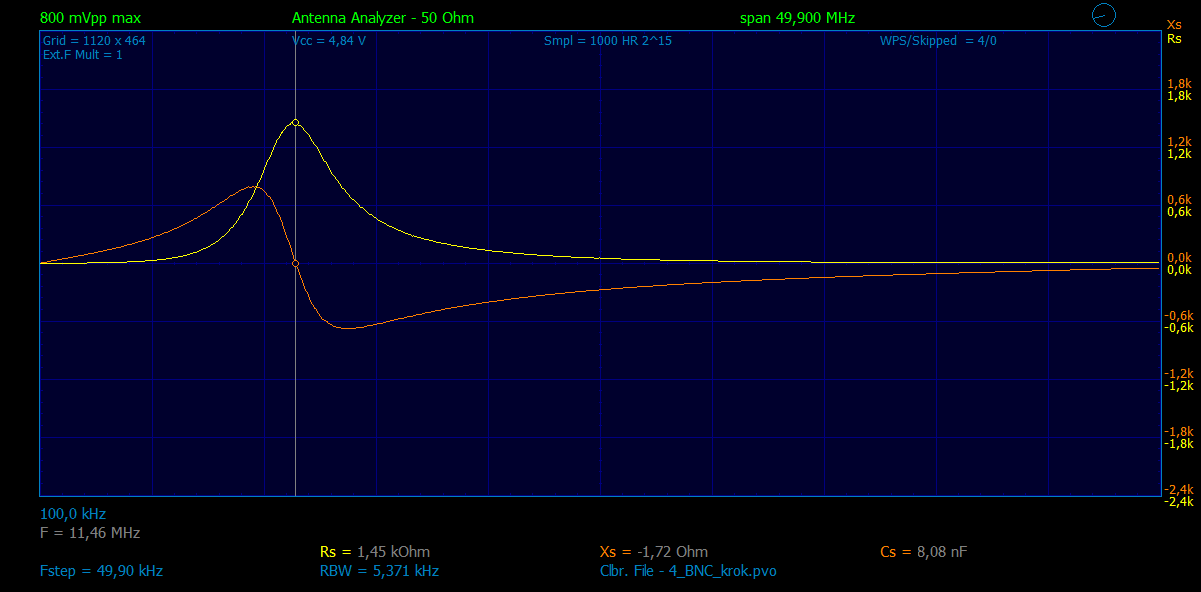
Task: Click the orange Xs axis legend label
Action: 1174,25
